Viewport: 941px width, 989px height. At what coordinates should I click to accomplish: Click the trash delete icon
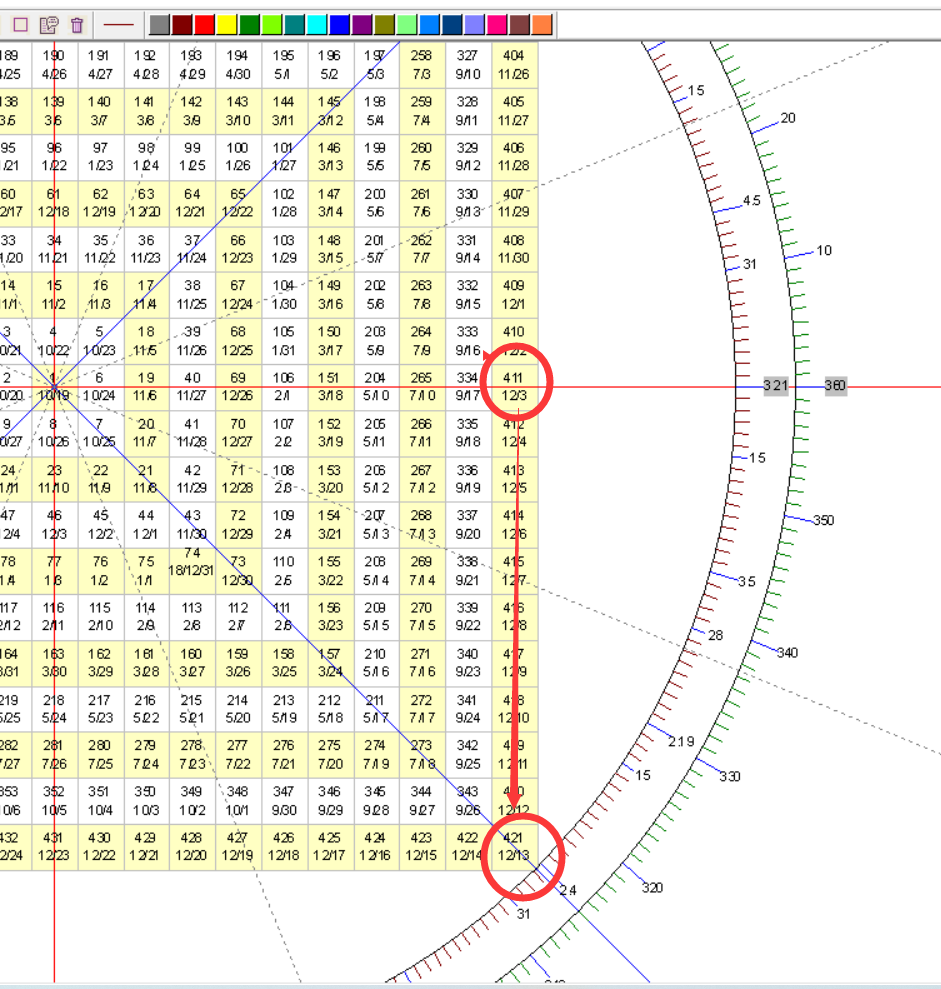[77, 25]
